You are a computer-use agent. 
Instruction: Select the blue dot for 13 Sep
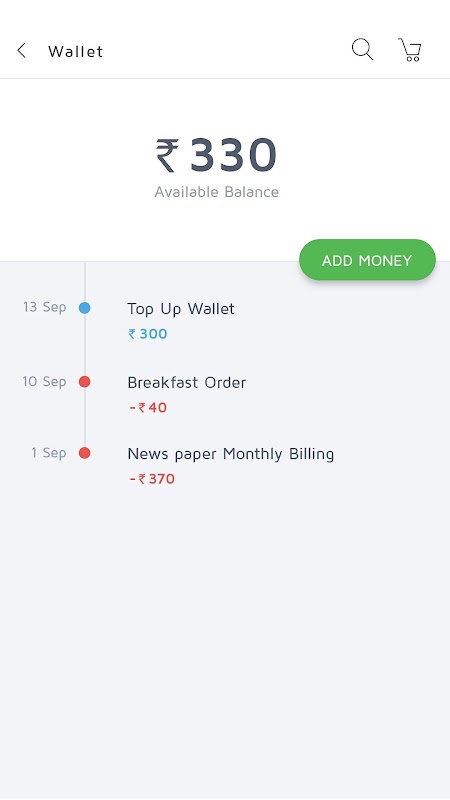tap(85, 308)
